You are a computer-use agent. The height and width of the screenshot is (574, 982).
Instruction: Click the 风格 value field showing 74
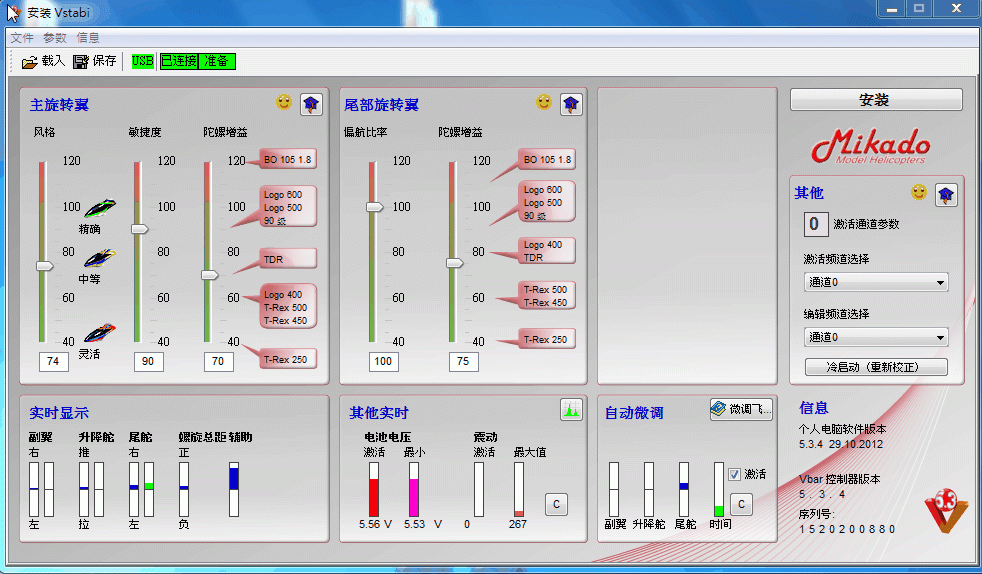[53, 361]
